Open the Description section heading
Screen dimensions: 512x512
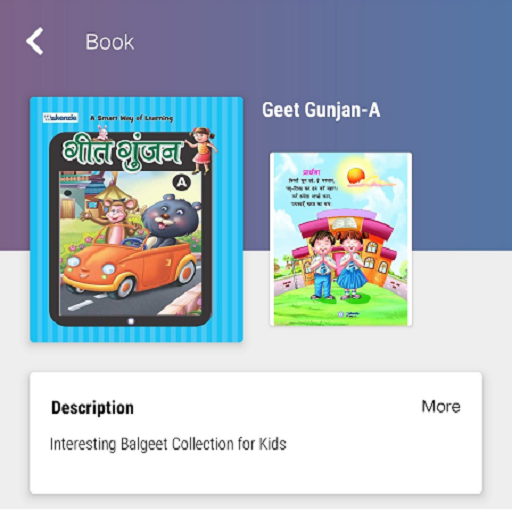[x=92, y=408]
